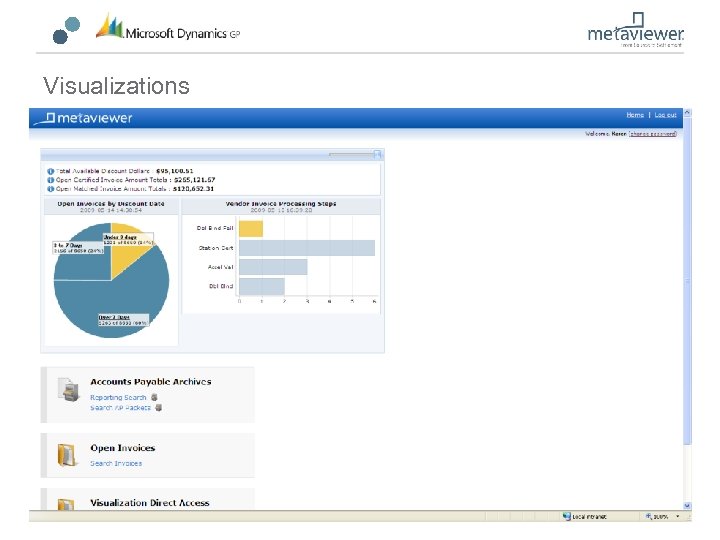Click the Vendor Invoice Processing Steps chart title
Screen dimensions: 720x540
pyautogui.click(x=281, y=203)
